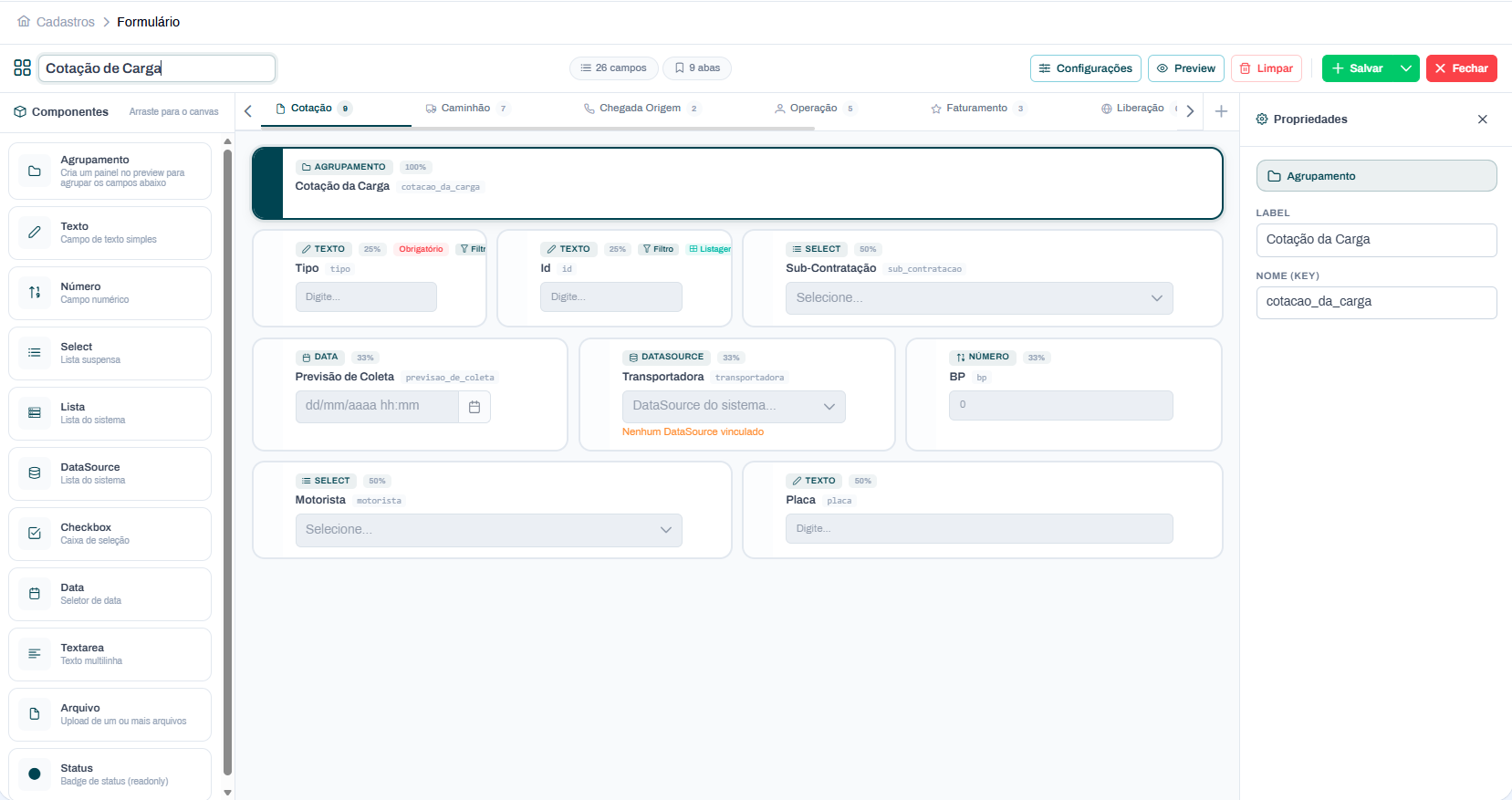Viewport: 1512px width, 800px height.
Task: Go to the Liberação tab
Action: 1139,109
